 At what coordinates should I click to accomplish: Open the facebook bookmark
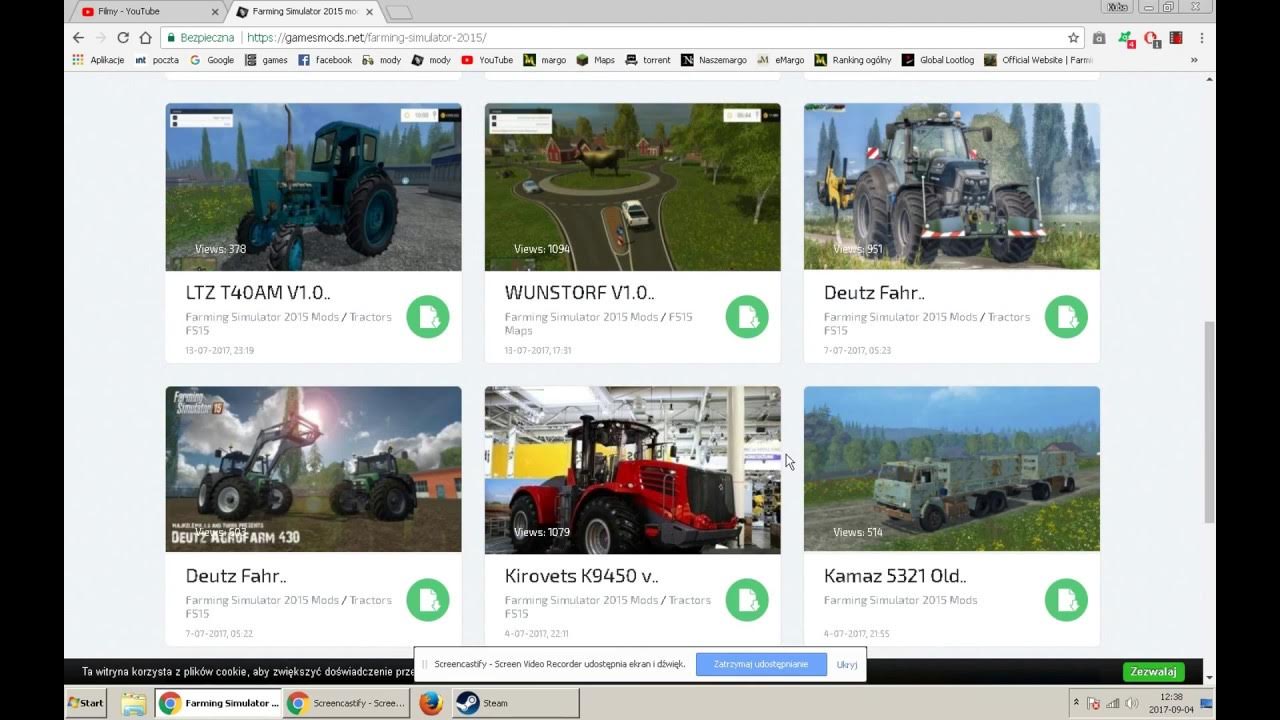pos(325,60)
